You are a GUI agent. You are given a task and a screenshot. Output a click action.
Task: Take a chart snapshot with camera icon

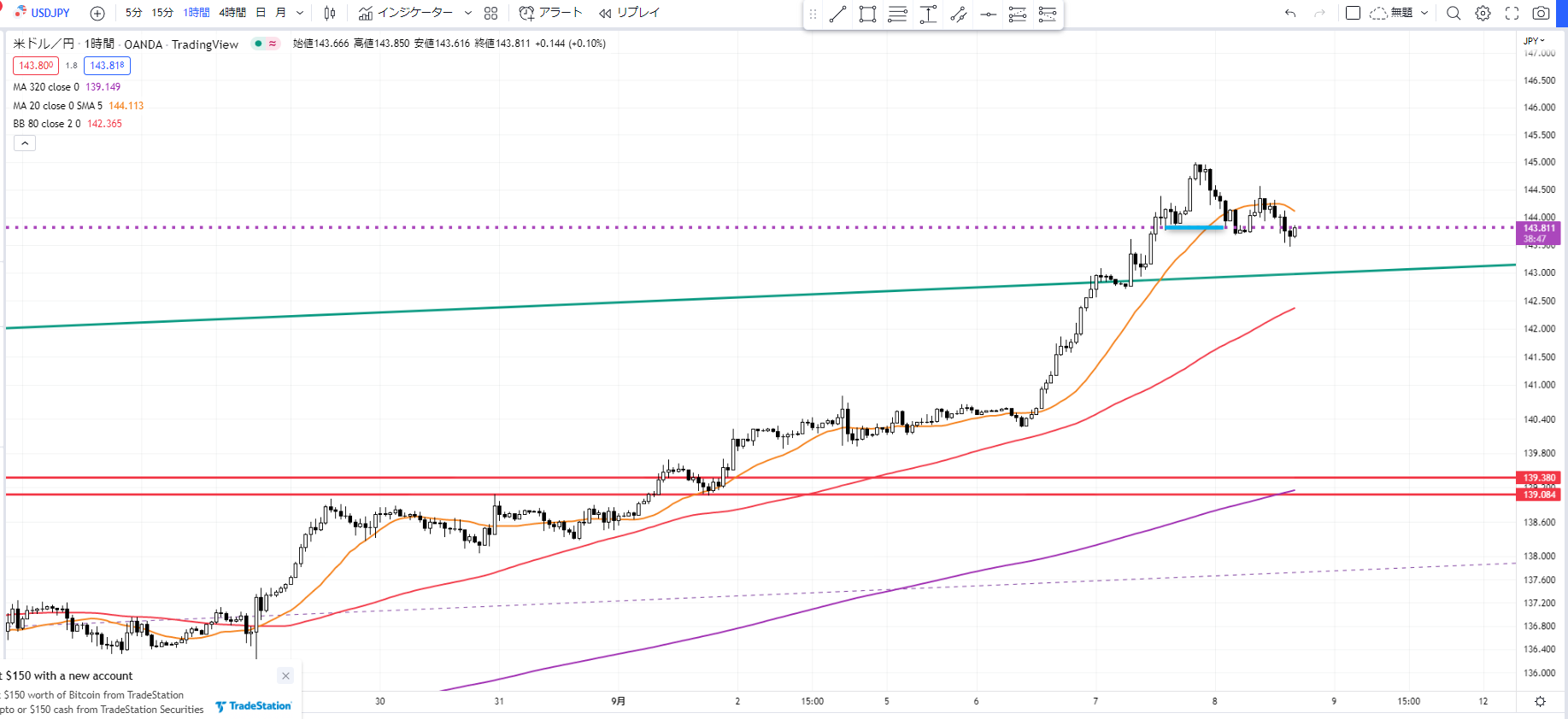pos(1541,13)
